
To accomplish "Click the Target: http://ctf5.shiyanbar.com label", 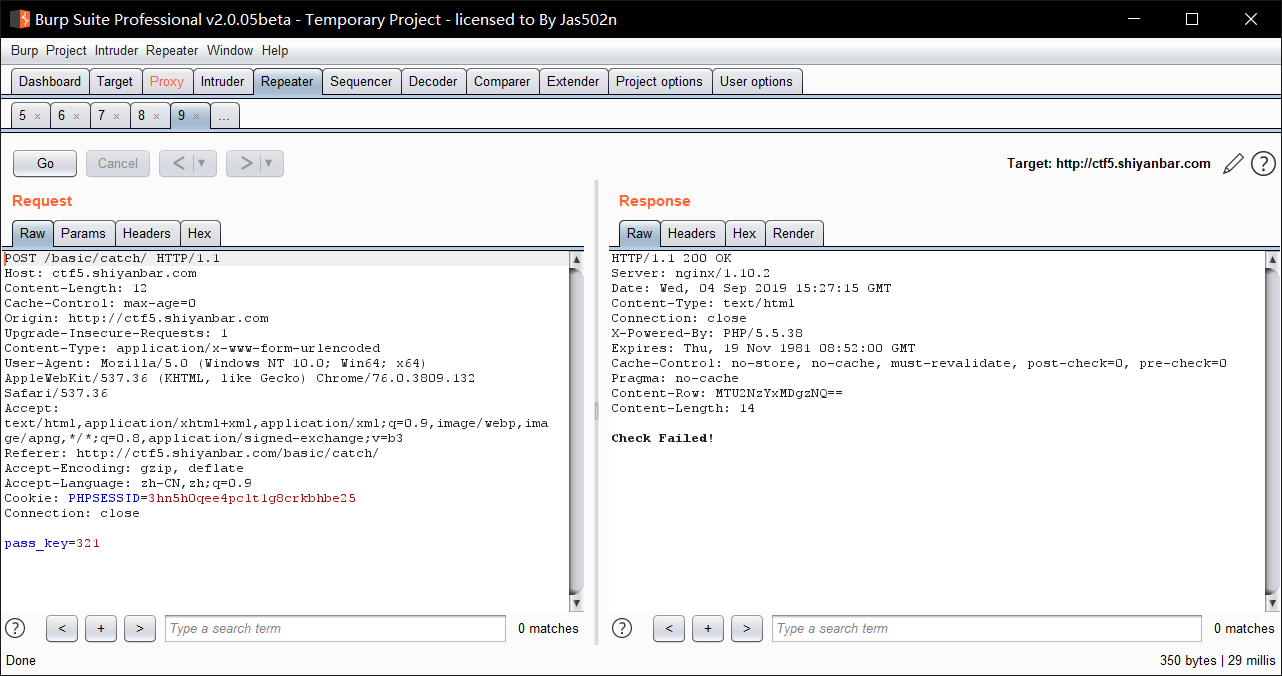I will [1109, 163].
